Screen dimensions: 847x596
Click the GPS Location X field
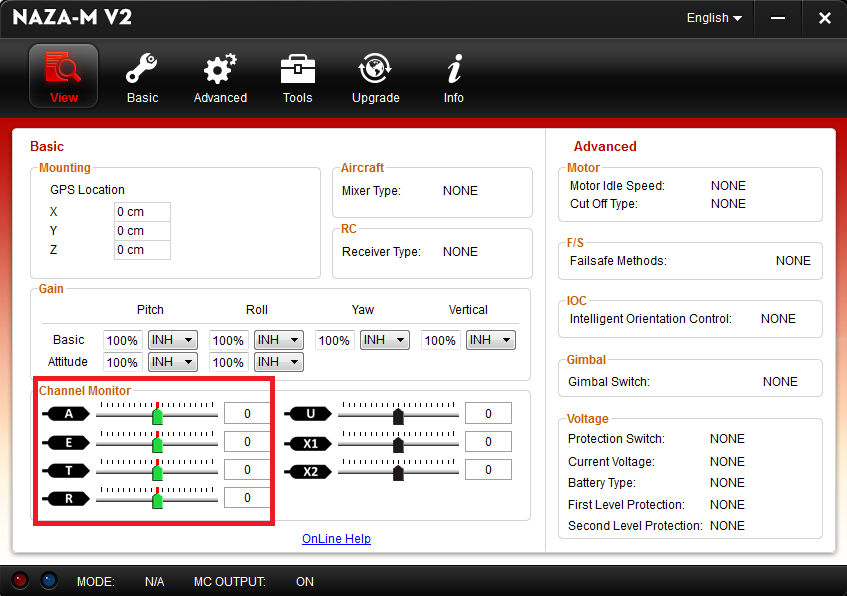tap(142, 212)
